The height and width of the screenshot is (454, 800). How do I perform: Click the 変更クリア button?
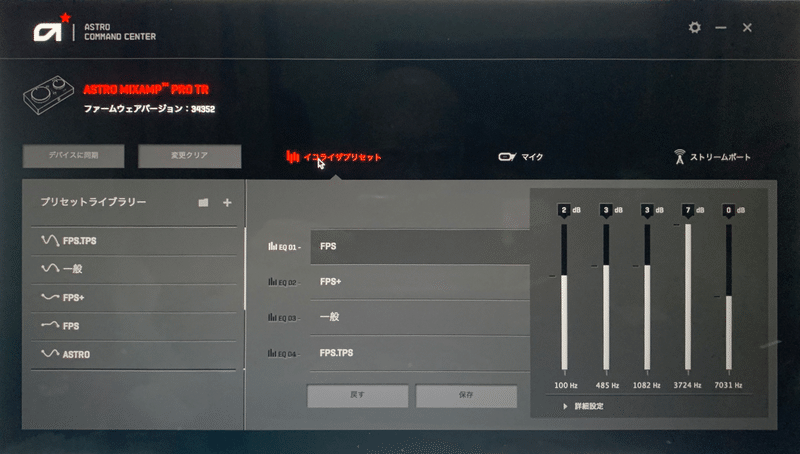coord(189,156)
